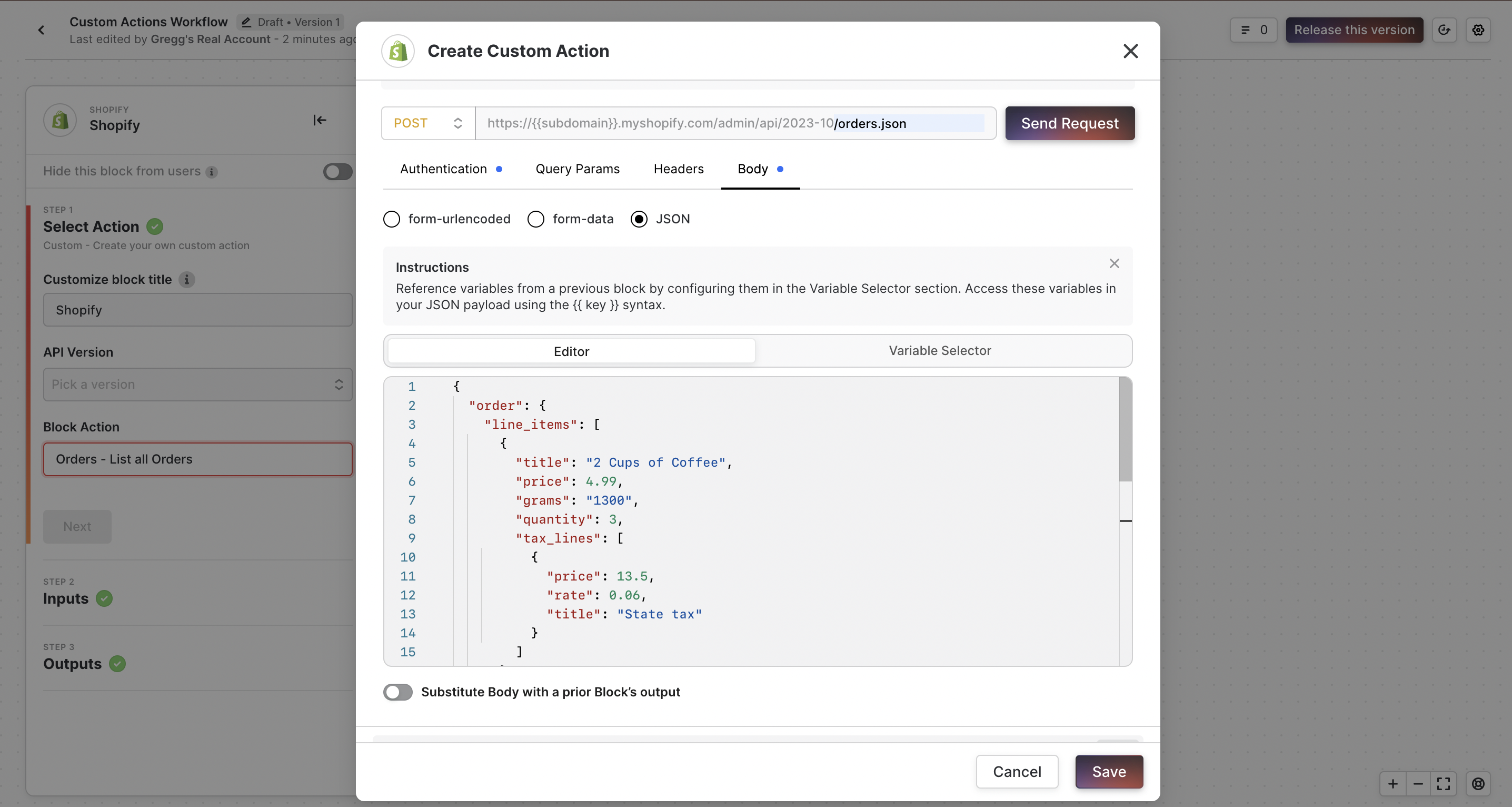Image resolution: width=1512 pixels, height=807 pixels.
Task: Open the Orders - List all Orders selector
Action: [197, 459]
